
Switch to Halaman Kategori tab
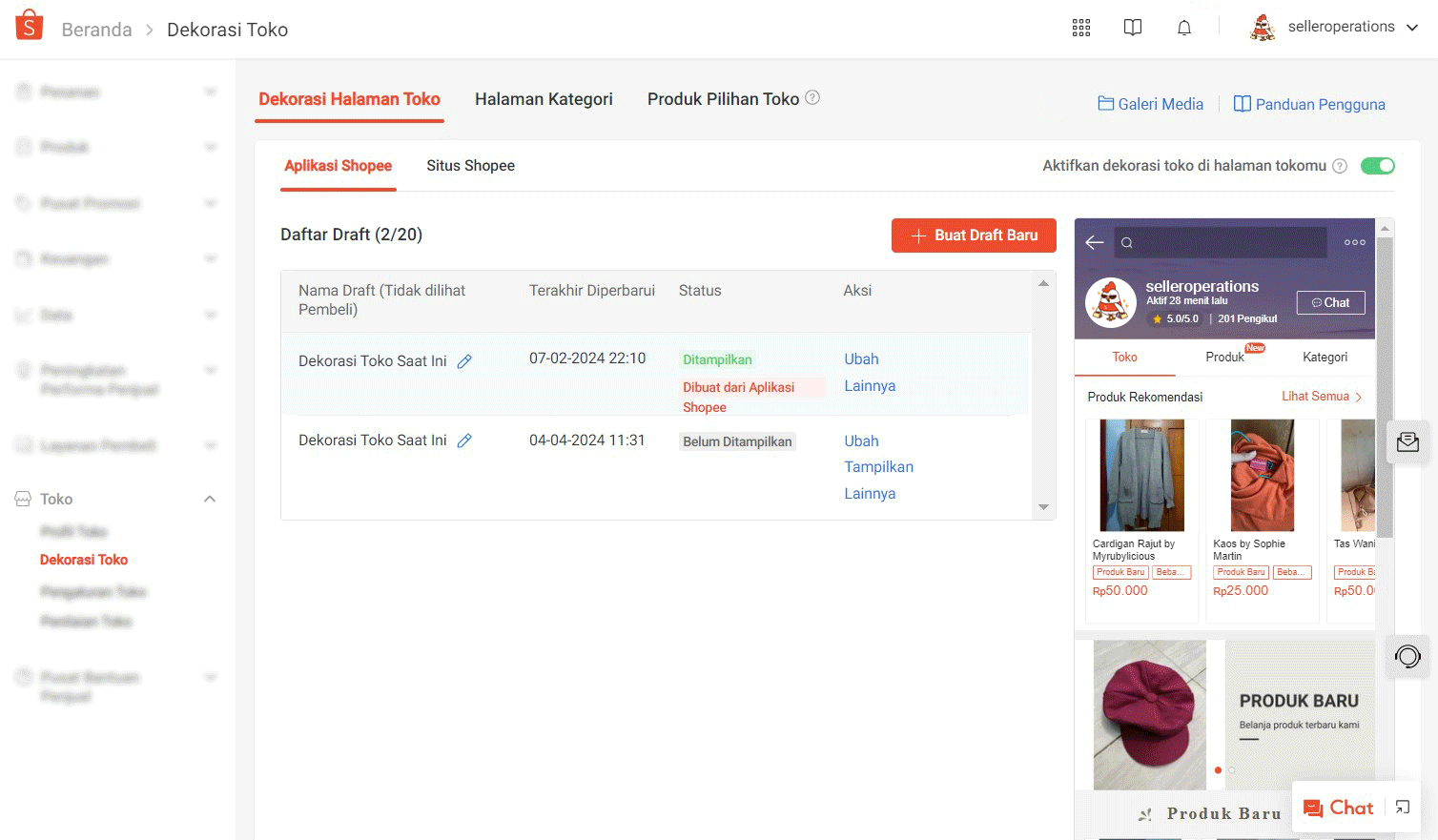point(544,99)
